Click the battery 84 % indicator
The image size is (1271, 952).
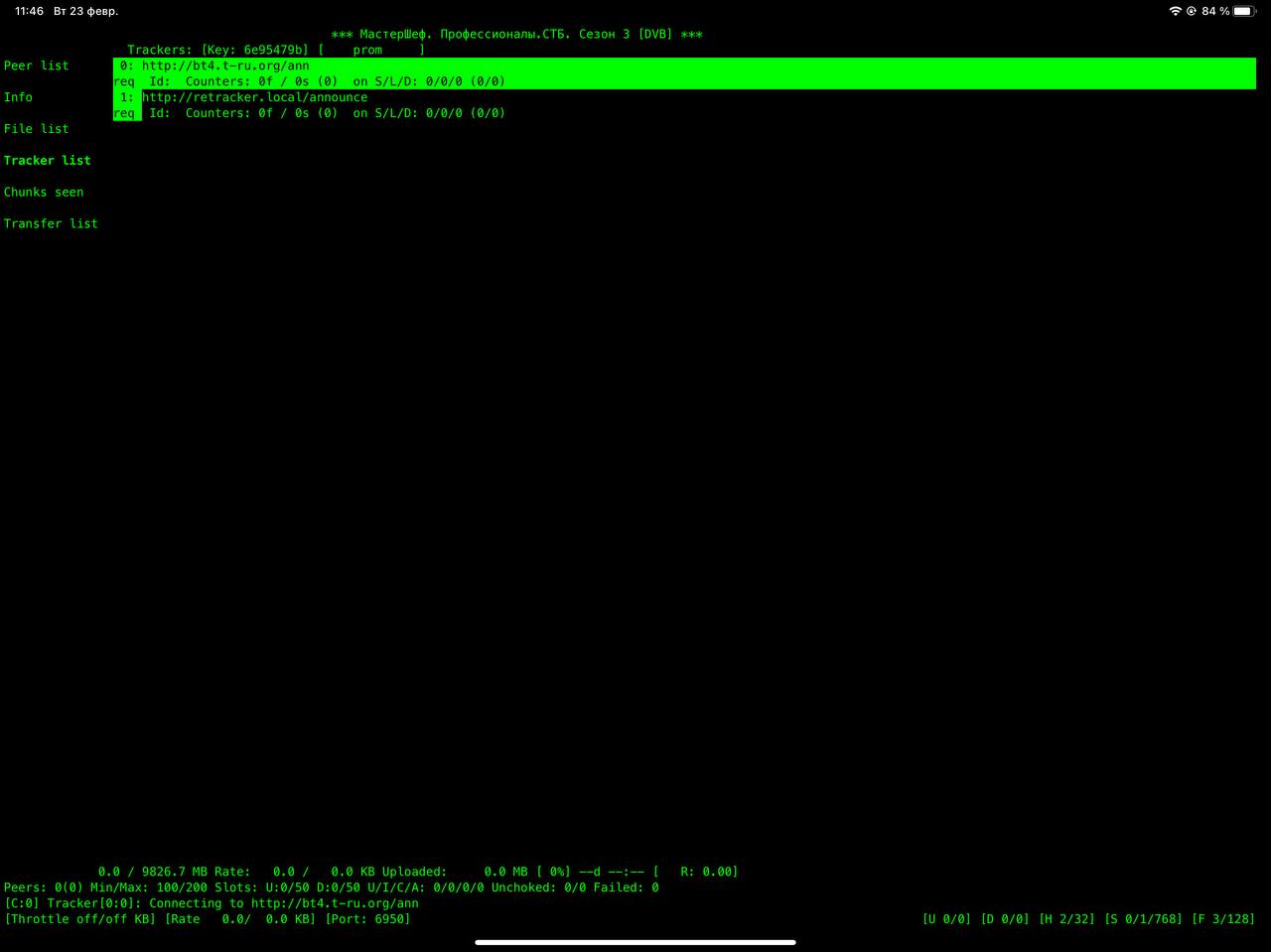coord(1228,11)
